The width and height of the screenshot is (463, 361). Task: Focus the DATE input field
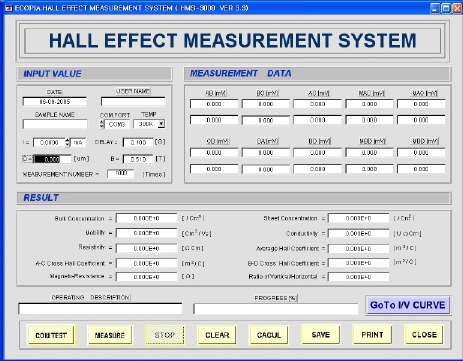[x=55, y=102]
